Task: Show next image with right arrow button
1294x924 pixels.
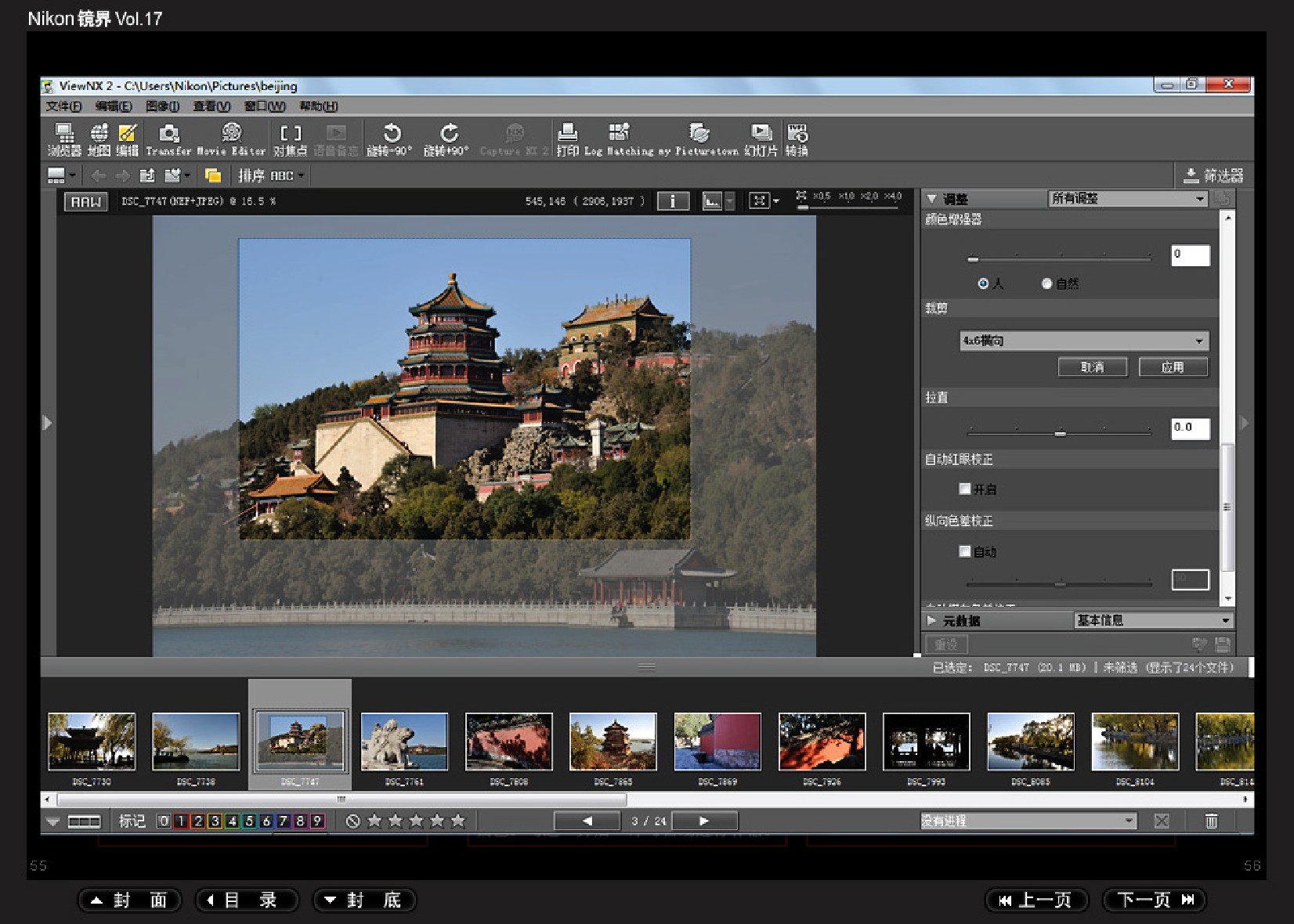Action: coord(704,821)
